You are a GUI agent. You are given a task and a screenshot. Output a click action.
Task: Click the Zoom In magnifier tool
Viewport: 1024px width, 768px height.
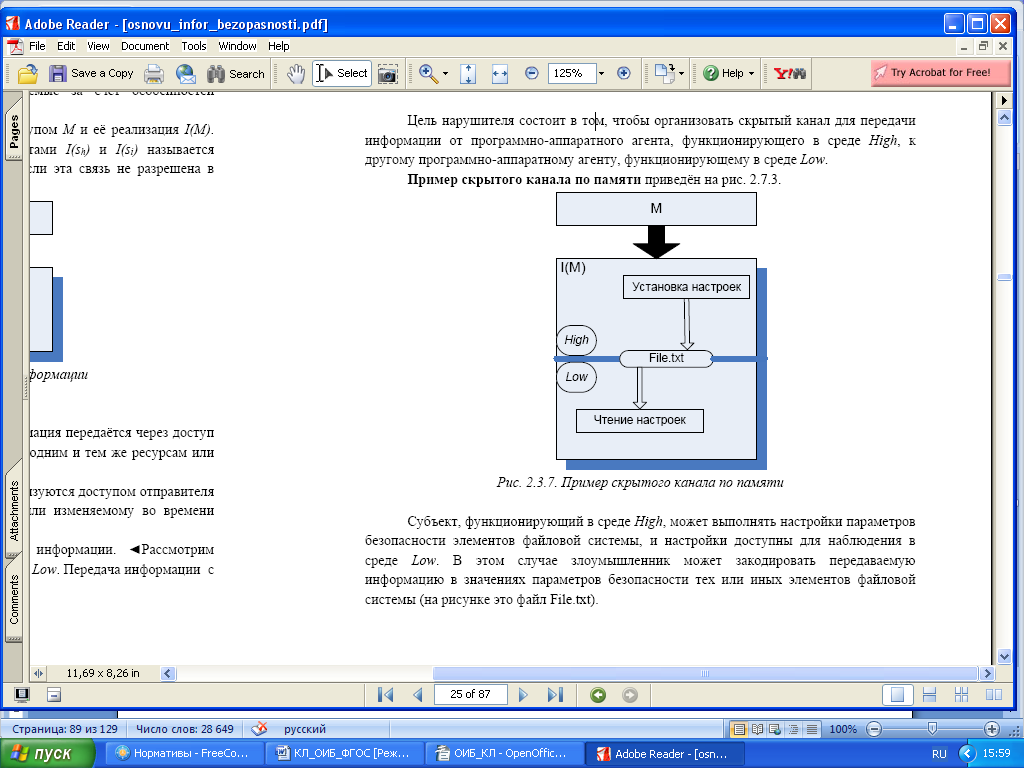coord(429,74)
